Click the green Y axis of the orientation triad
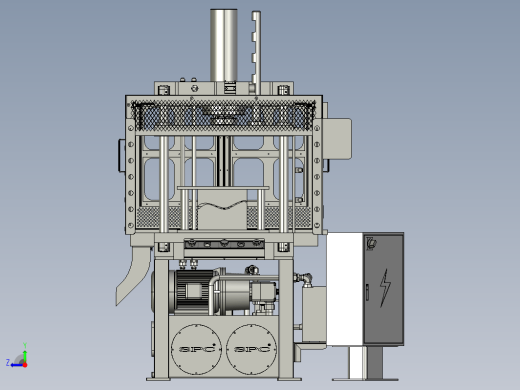 pyautogui.click(x=25, y=354)
